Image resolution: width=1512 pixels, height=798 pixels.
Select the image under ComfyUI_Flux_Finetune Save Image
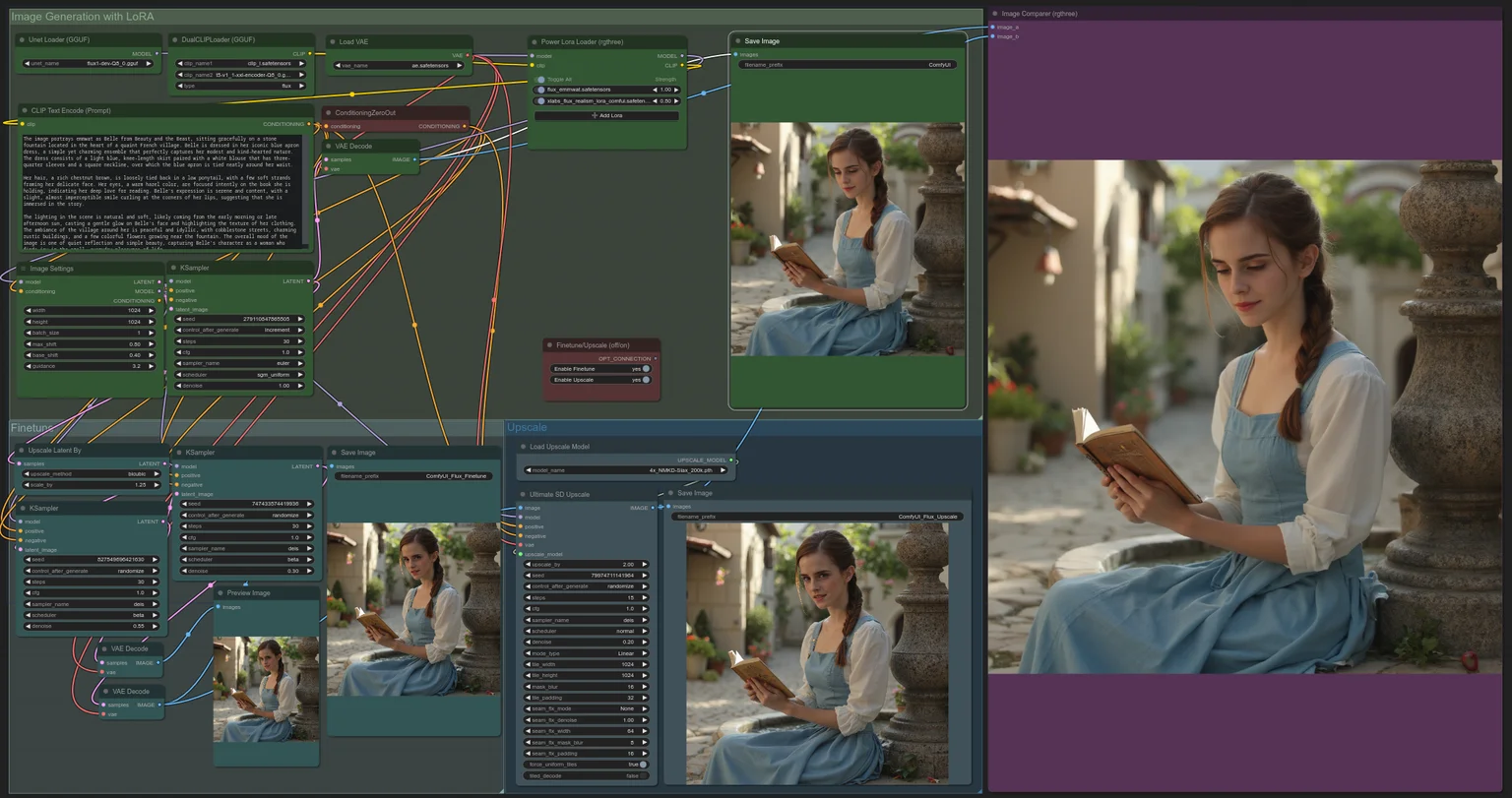(x=413, y=610)
